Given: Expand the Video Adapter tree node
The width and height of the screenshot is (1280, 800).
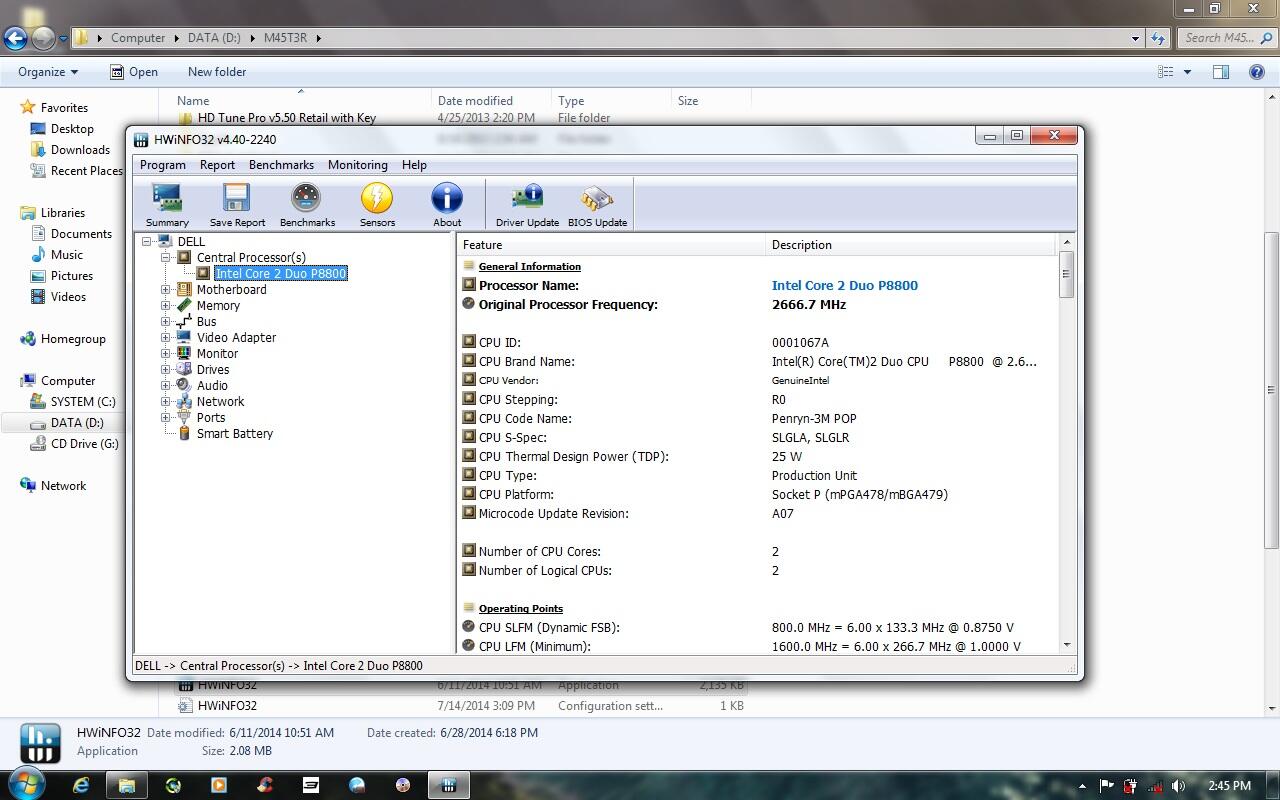Looking at the screenshot, I should [166, 337].
